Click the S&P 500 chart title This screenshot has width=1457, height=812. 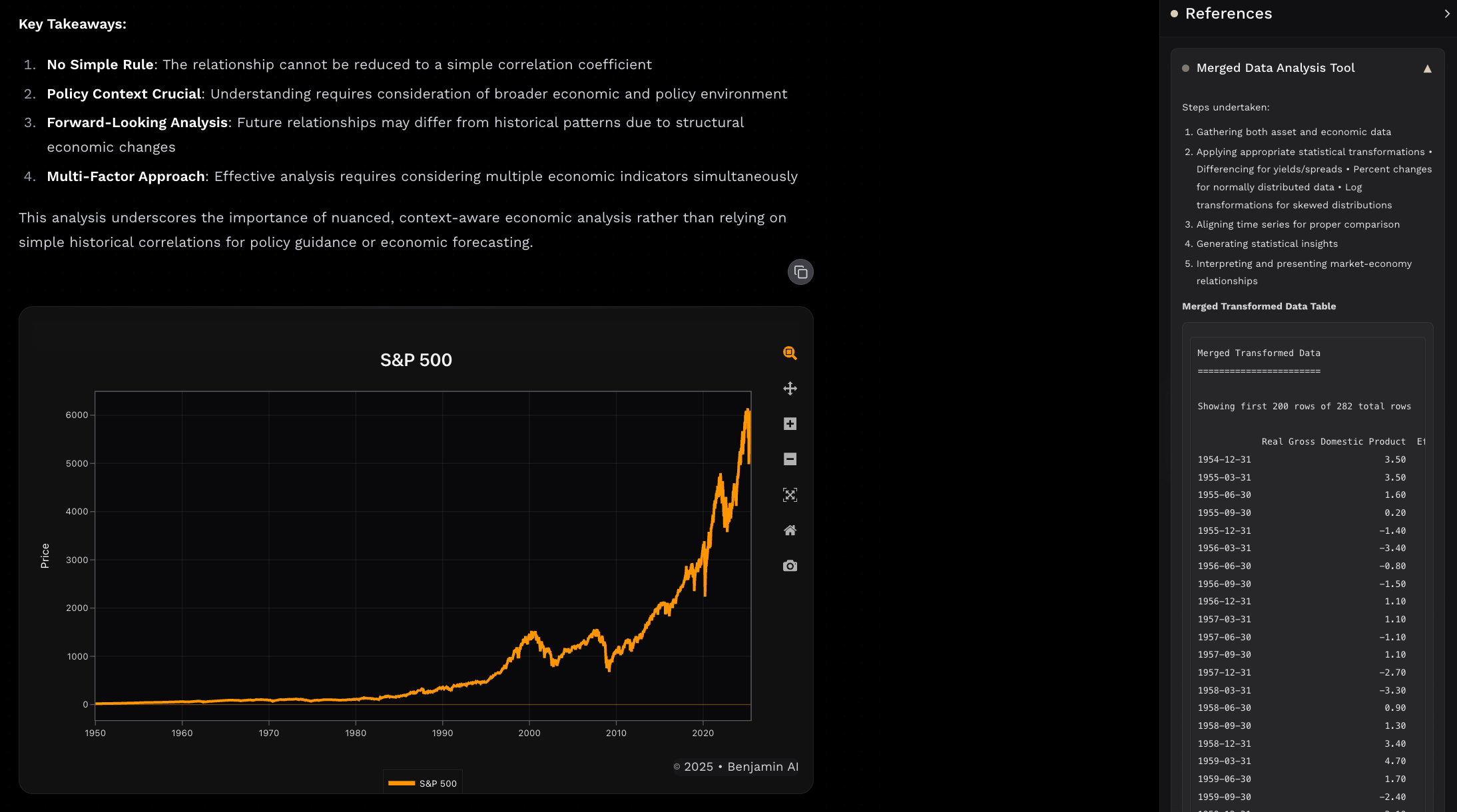click(416, 359)
